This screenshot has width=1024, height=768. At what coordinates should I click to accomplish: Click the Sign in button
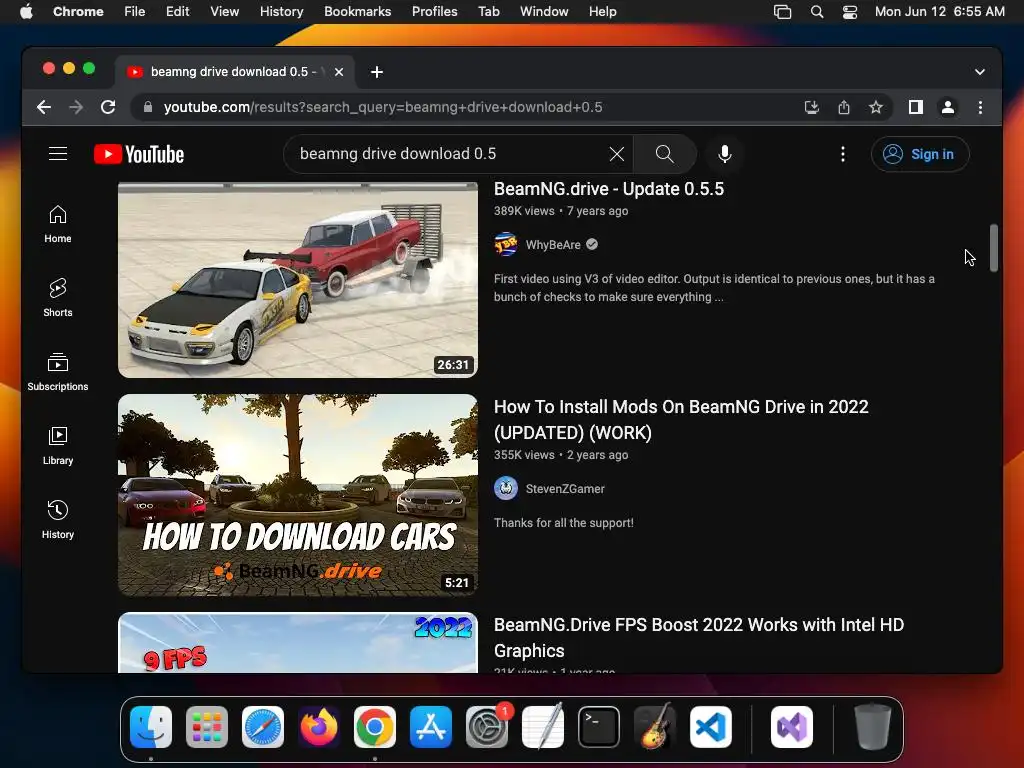[x=920, y=154]
